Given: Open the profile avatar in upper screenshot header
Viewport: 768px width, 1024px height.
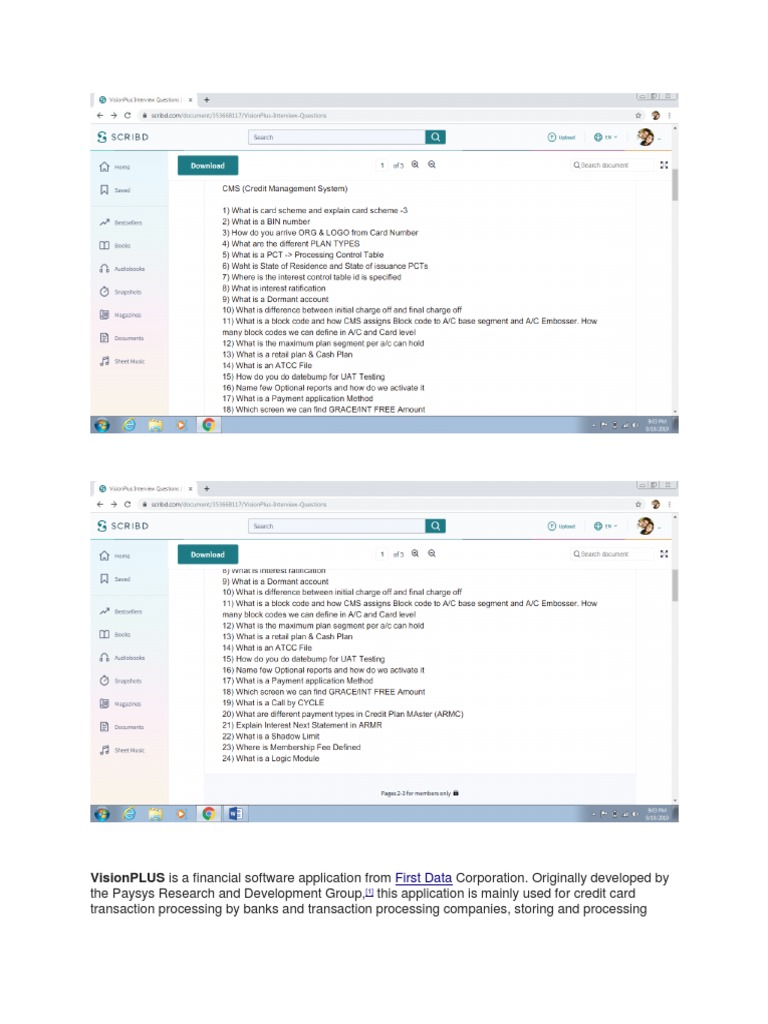Looking at the screenshot, I should (x=645, y=137).
